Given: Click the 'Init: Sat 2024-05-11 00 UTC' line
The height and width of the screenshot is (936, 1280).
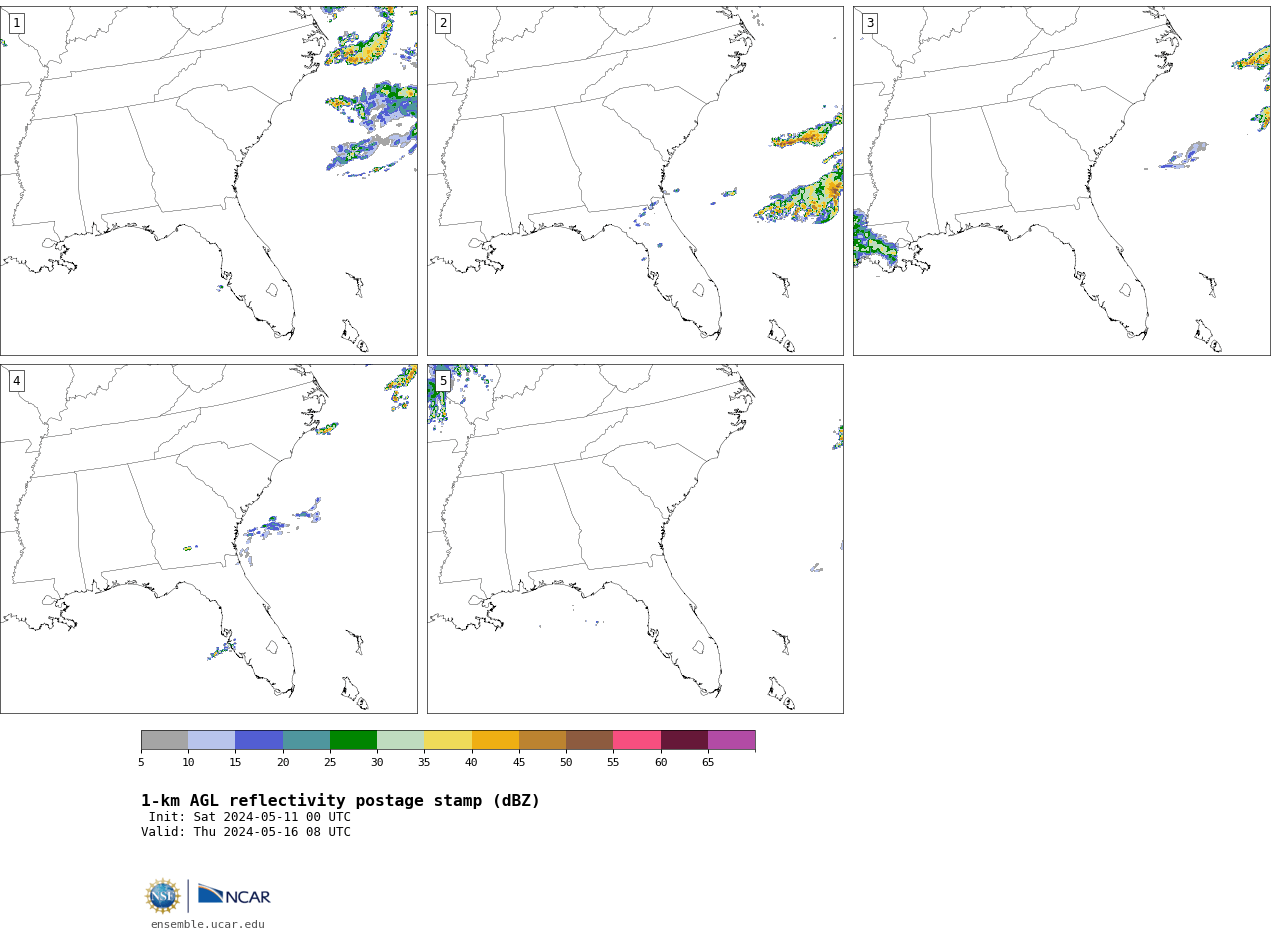Looking at the screenshot, I should tap(250, 817).
